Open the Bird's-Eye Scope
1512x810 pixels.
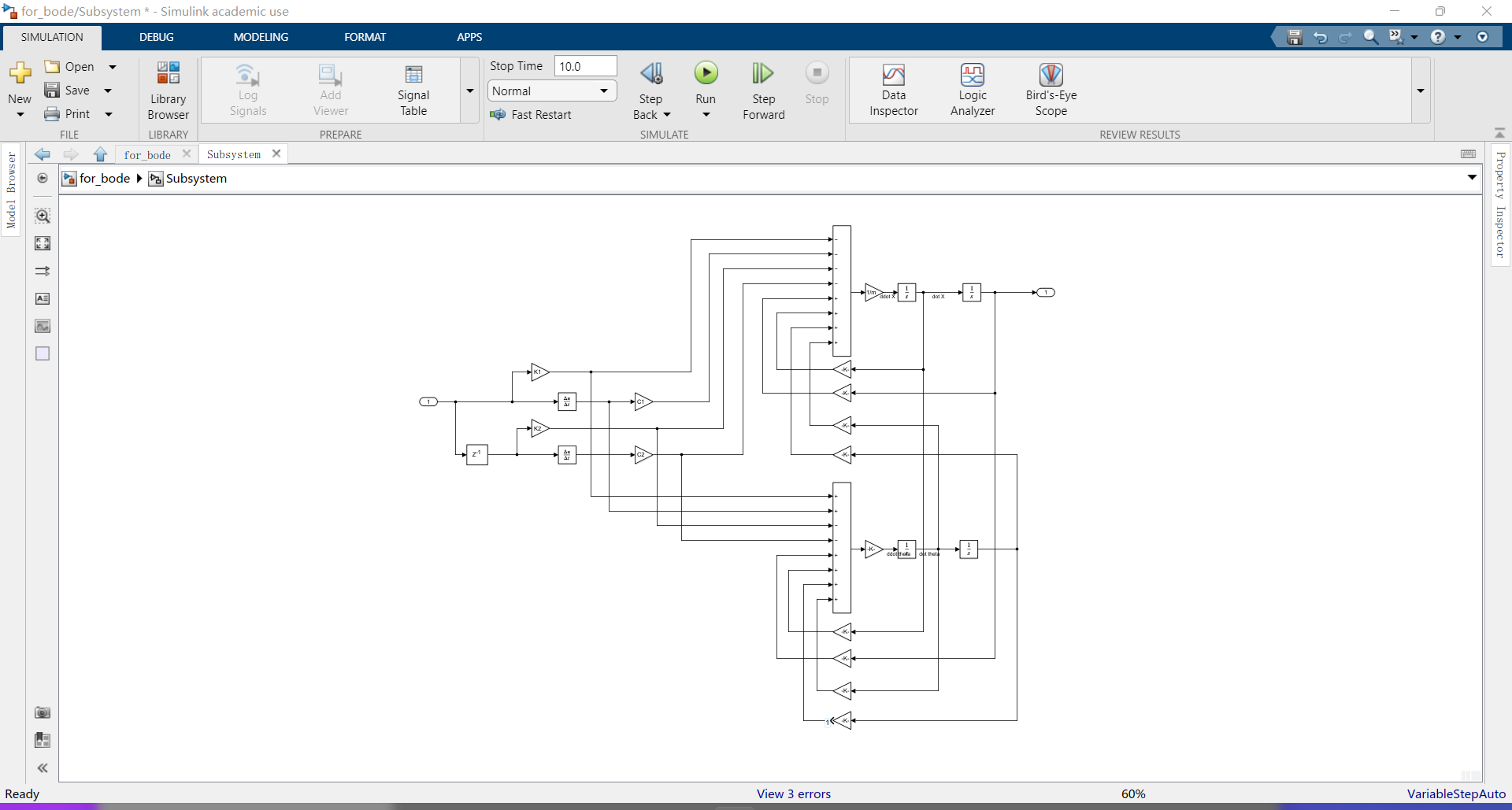tap(1051, 91)
